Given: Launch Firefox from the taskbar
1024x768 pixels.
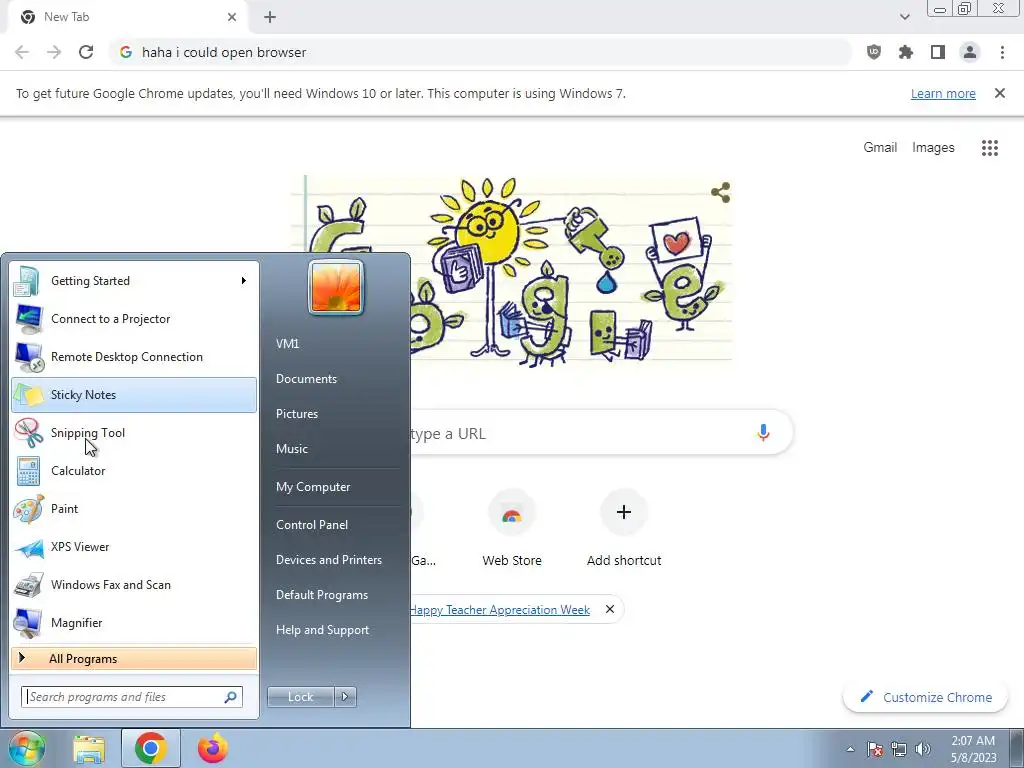Looking at the screenshot, I should tap(213, 748).
